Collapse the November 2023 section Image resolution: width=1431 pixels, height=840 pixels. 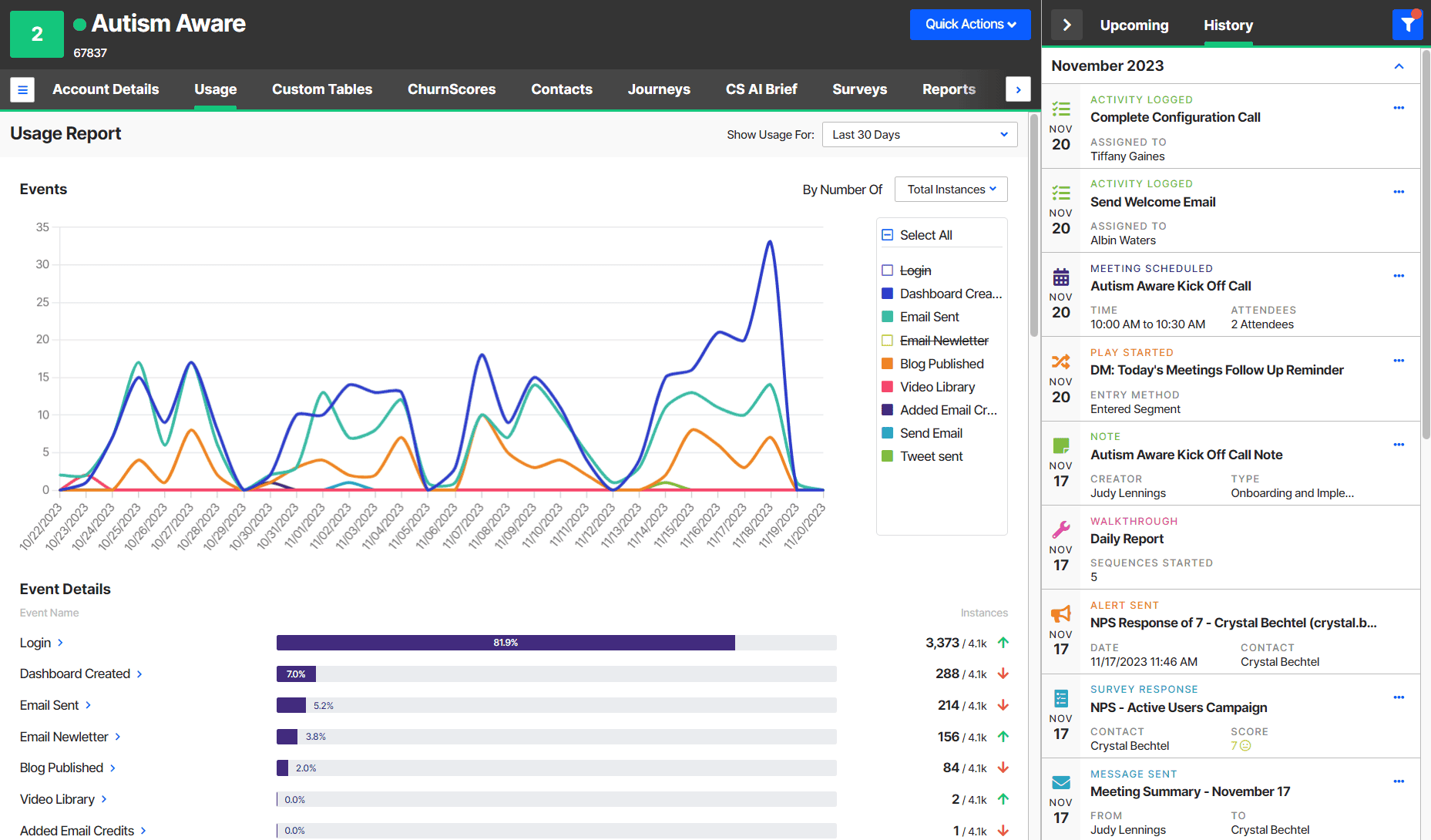1399,66
